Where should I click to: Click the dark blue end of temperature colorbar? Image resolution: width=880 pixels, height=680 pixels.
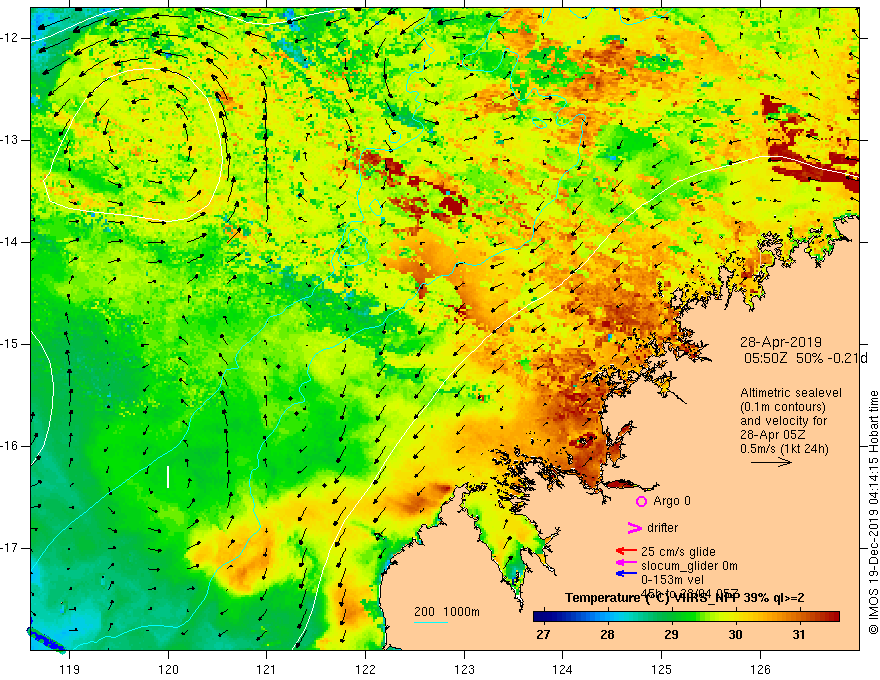tap(539, 617)
